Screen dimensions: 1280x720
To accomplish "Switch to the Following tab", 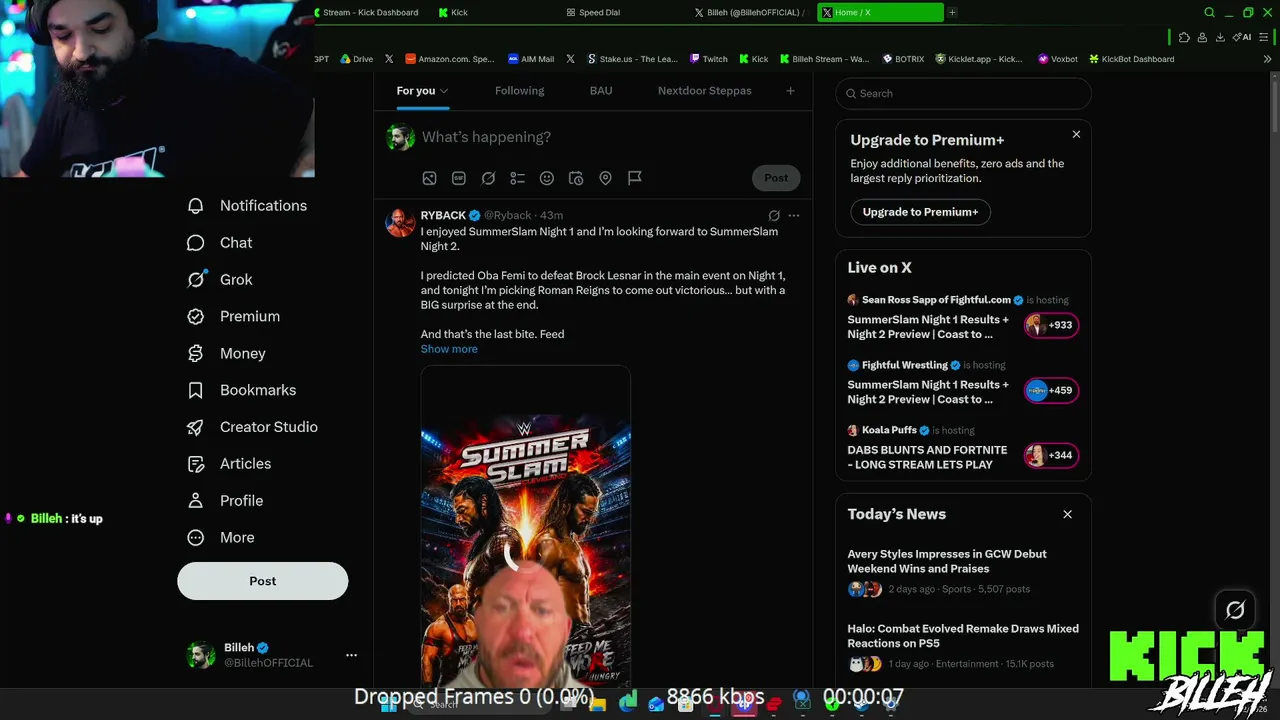I will 520,91.
